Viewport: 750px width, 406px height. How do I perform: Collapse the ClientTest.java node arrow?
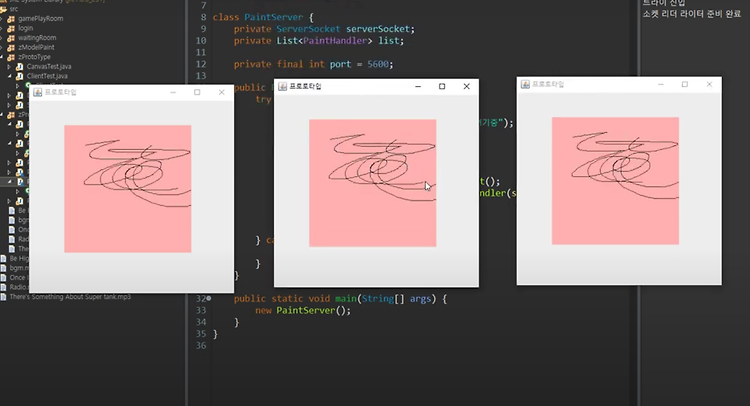(9, 76)
